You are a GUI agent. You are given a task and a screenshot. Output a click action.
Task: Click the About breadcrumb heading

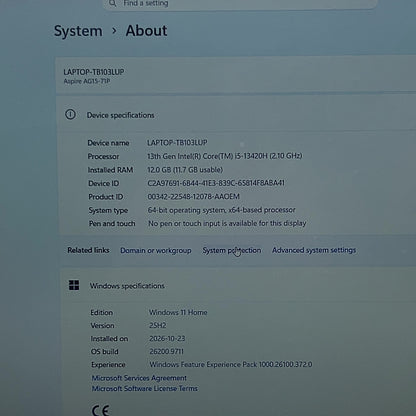[146, 31]
